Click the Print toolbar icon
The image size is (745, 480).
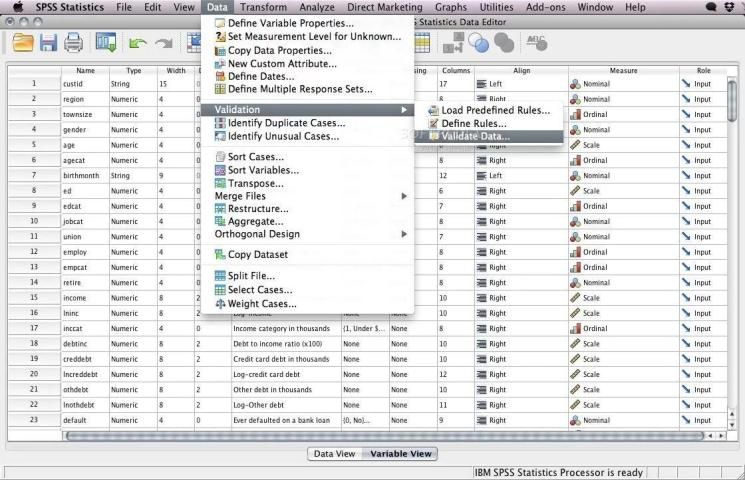74,42
